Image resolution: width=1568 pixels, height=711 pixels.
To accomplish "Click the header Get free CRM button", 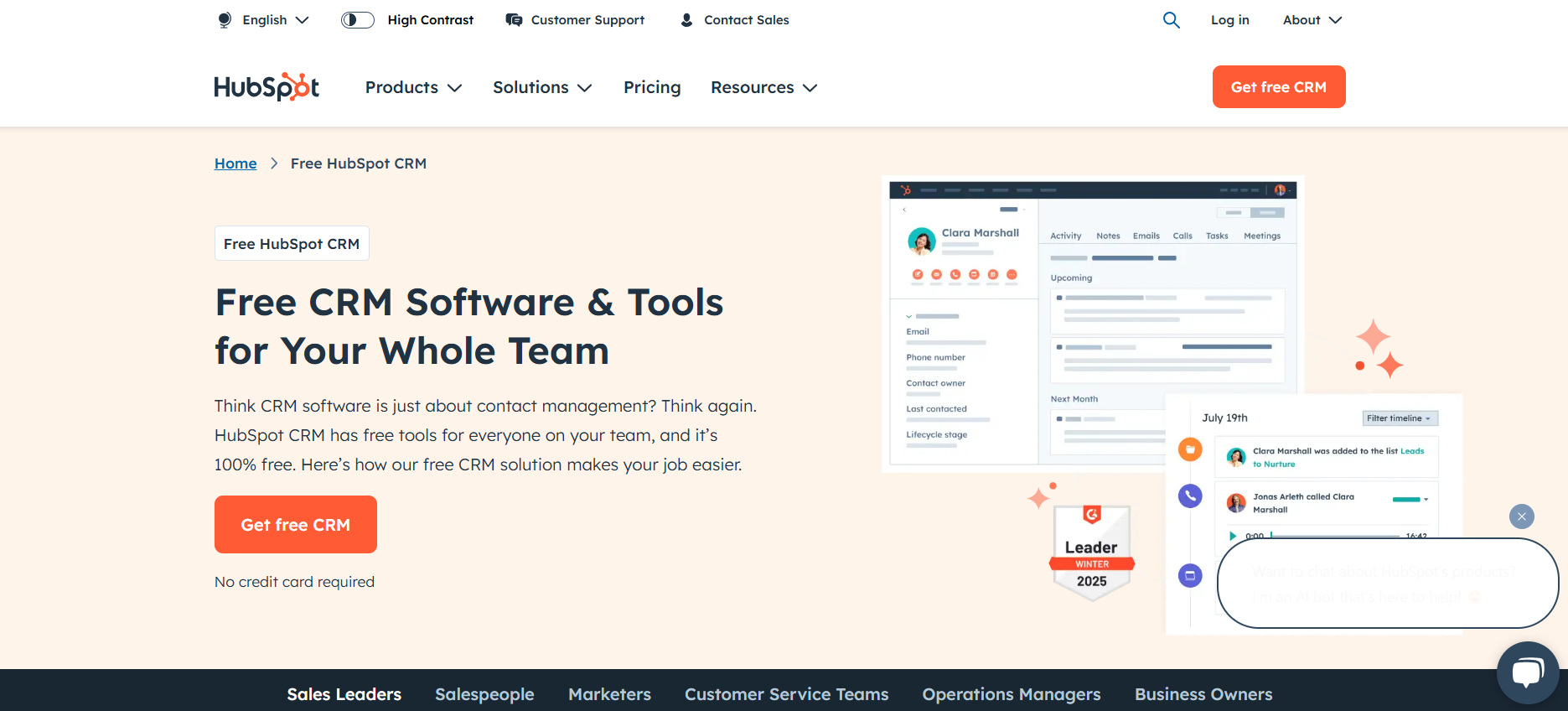I will 1279,87.
